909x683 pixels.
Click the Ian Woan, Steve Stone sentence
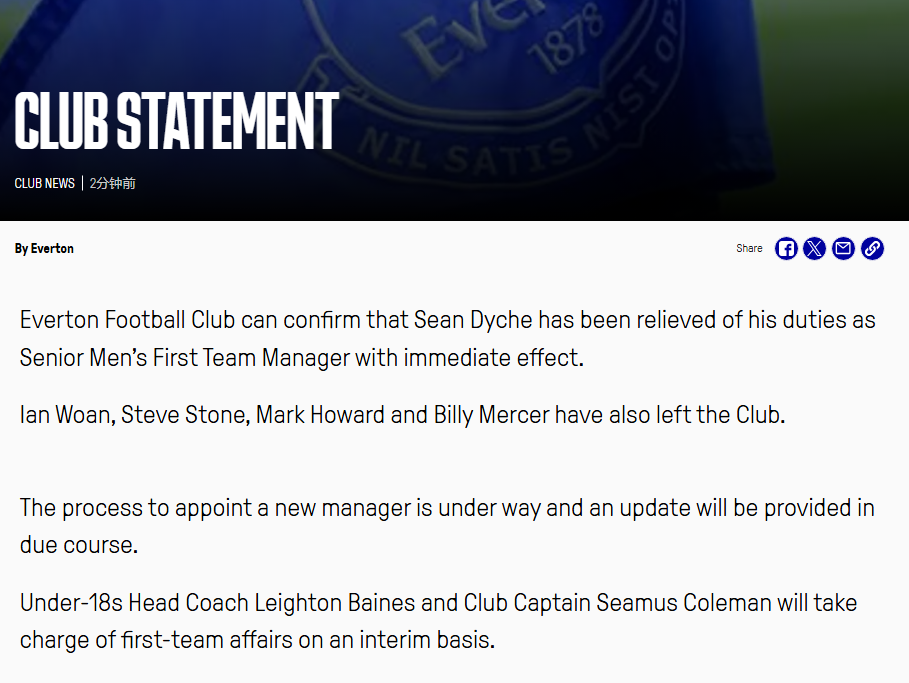(x=402, y=415)
